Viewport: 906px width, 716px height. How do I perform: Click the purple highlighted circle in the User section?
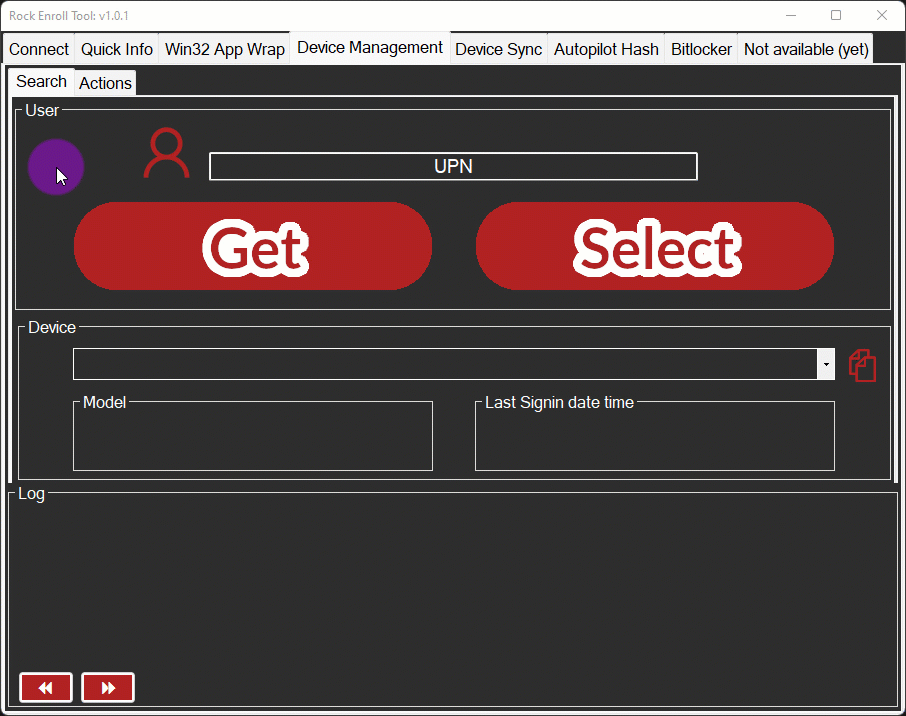click(x=56, y=166)
